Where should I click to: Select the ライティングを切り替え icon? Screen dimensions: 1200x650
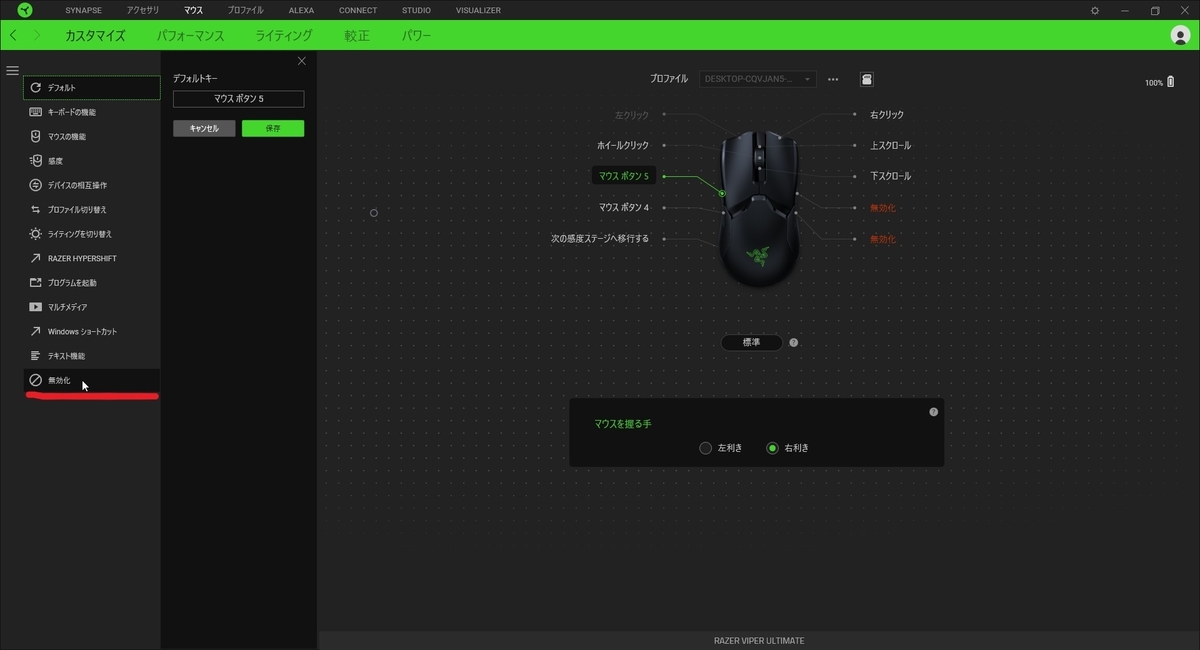coord(36,233)
